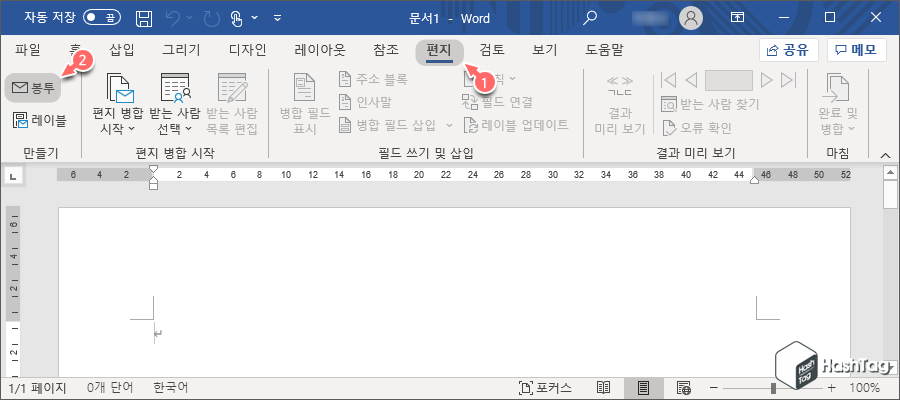Click the Undo icon

pyautogui.click(x=173, y=18)
